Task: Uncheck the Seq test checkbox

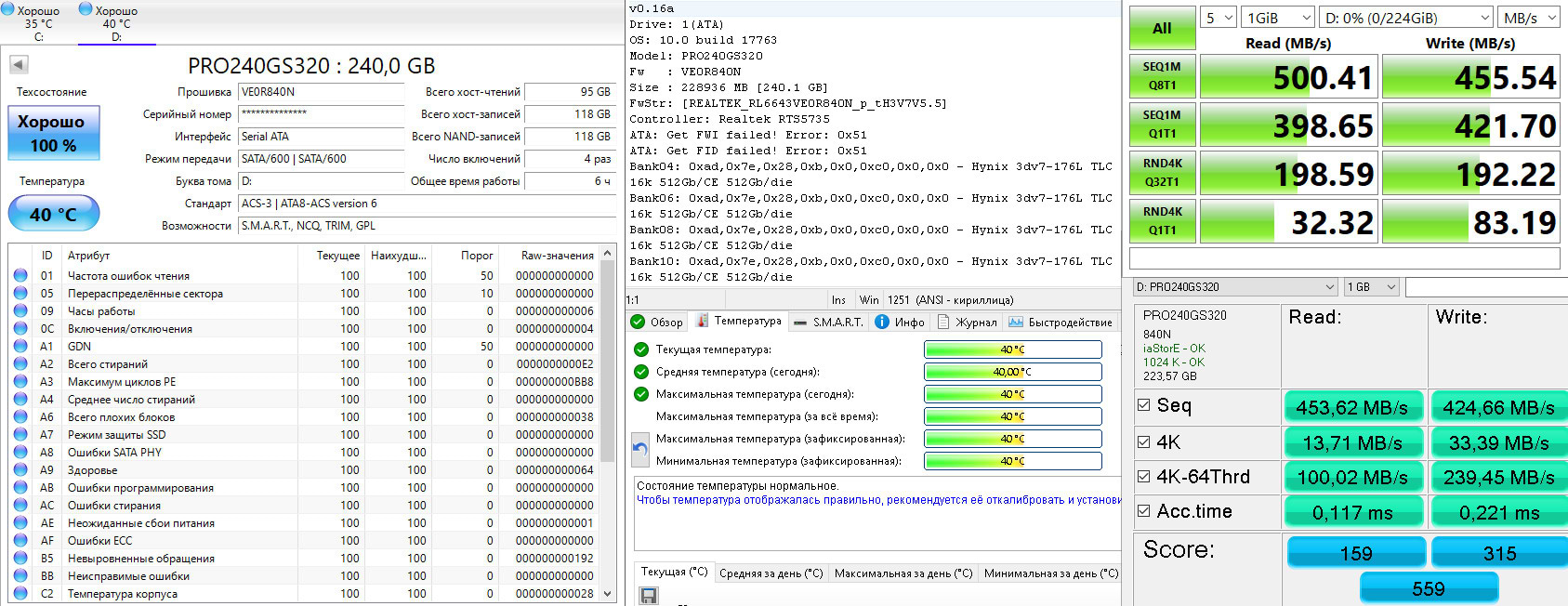Action: tap(1144, 405)
